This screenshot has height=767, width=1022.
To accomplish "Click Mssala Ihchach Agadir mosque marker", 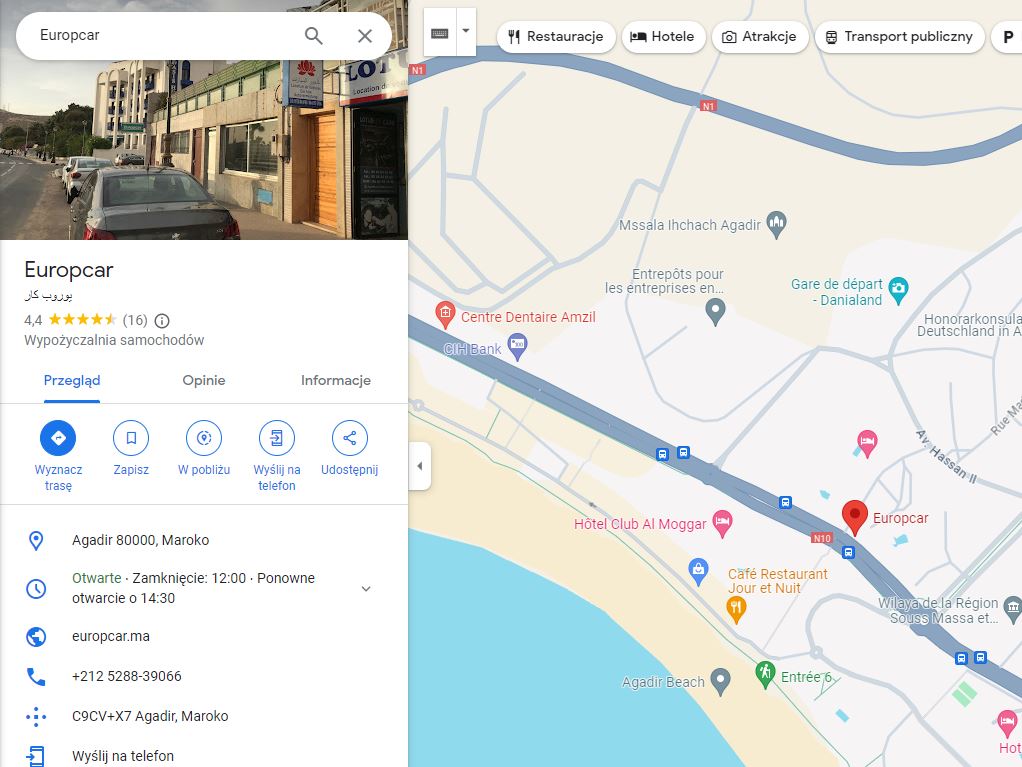I will click(x=776, y=225).
